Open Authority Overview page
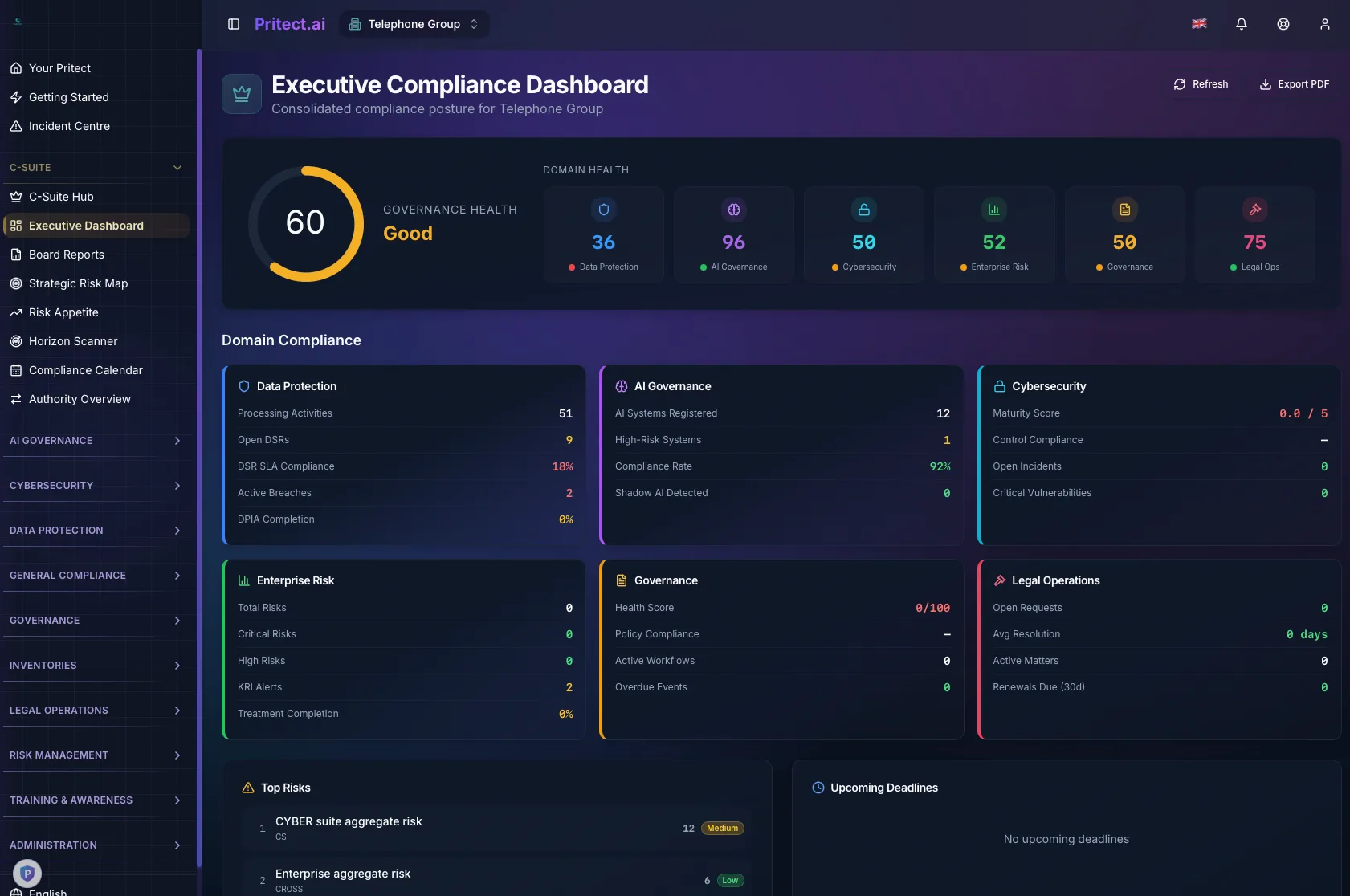 pos(96,399)
